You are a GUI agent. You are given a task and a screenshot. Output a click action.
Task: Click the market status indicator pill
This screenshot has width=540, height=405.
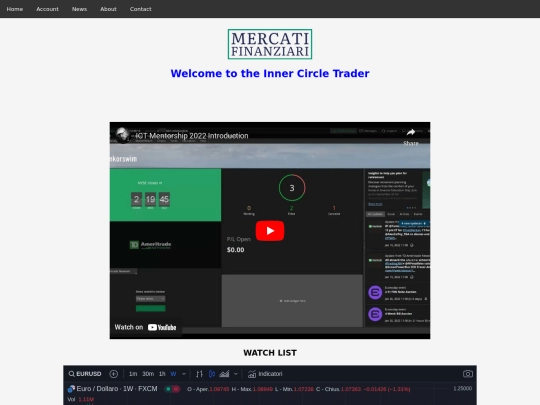(172, 389)
